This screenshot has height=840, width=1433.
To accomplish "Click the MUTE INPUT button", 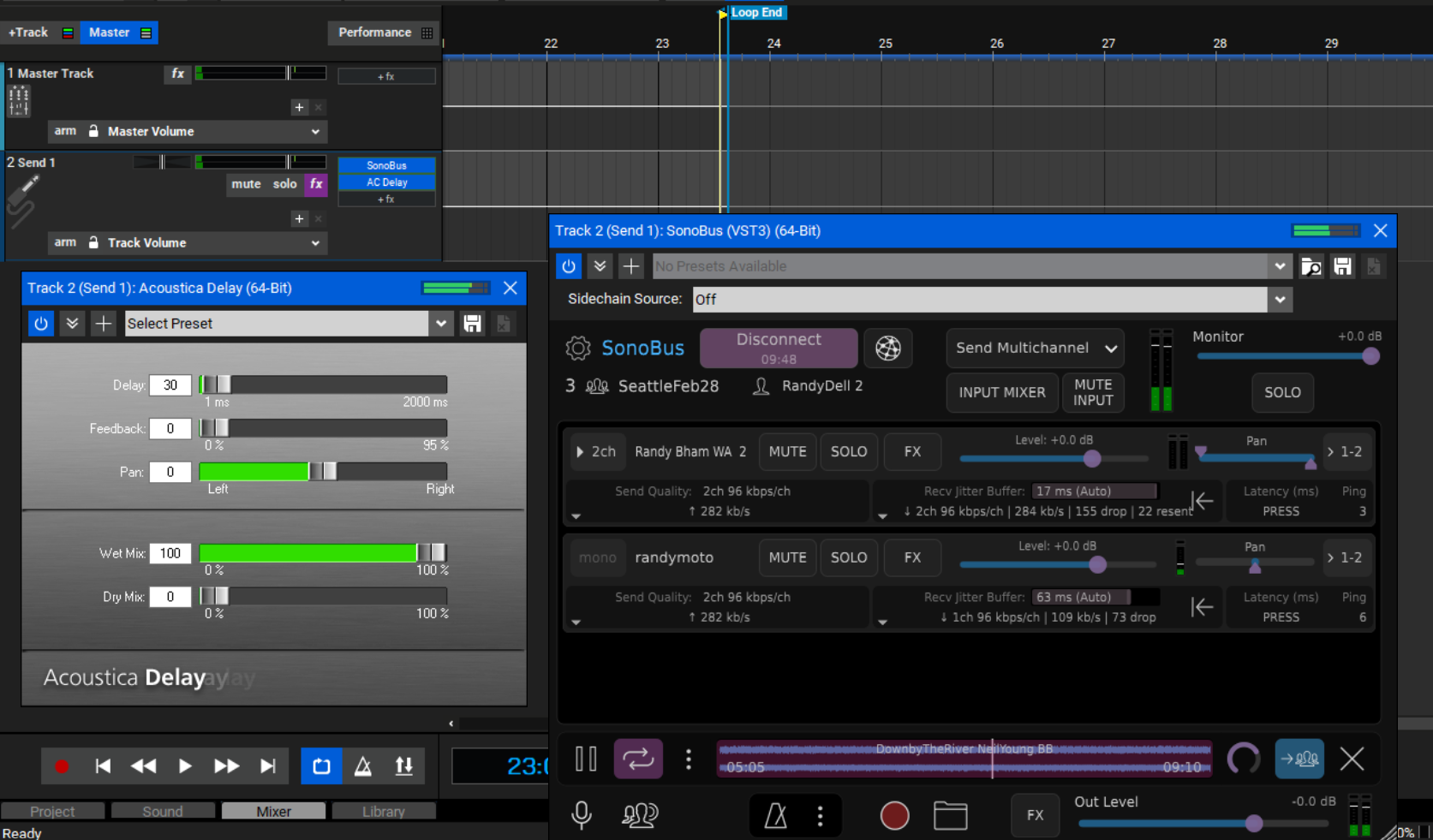I will point(1093,392).
